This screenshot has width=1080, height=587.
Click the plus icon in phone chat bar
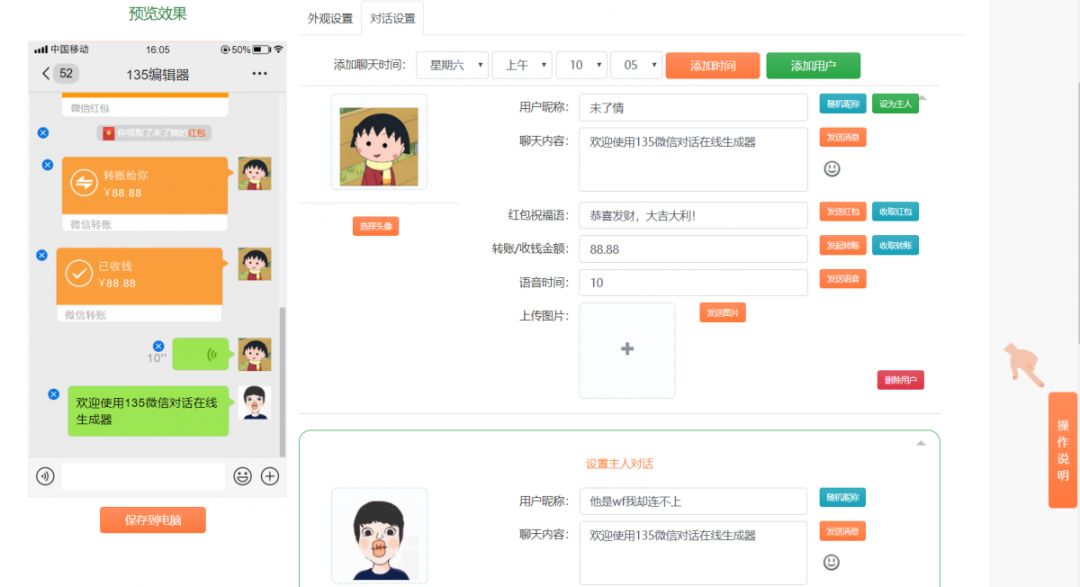[x=270, y=477]
